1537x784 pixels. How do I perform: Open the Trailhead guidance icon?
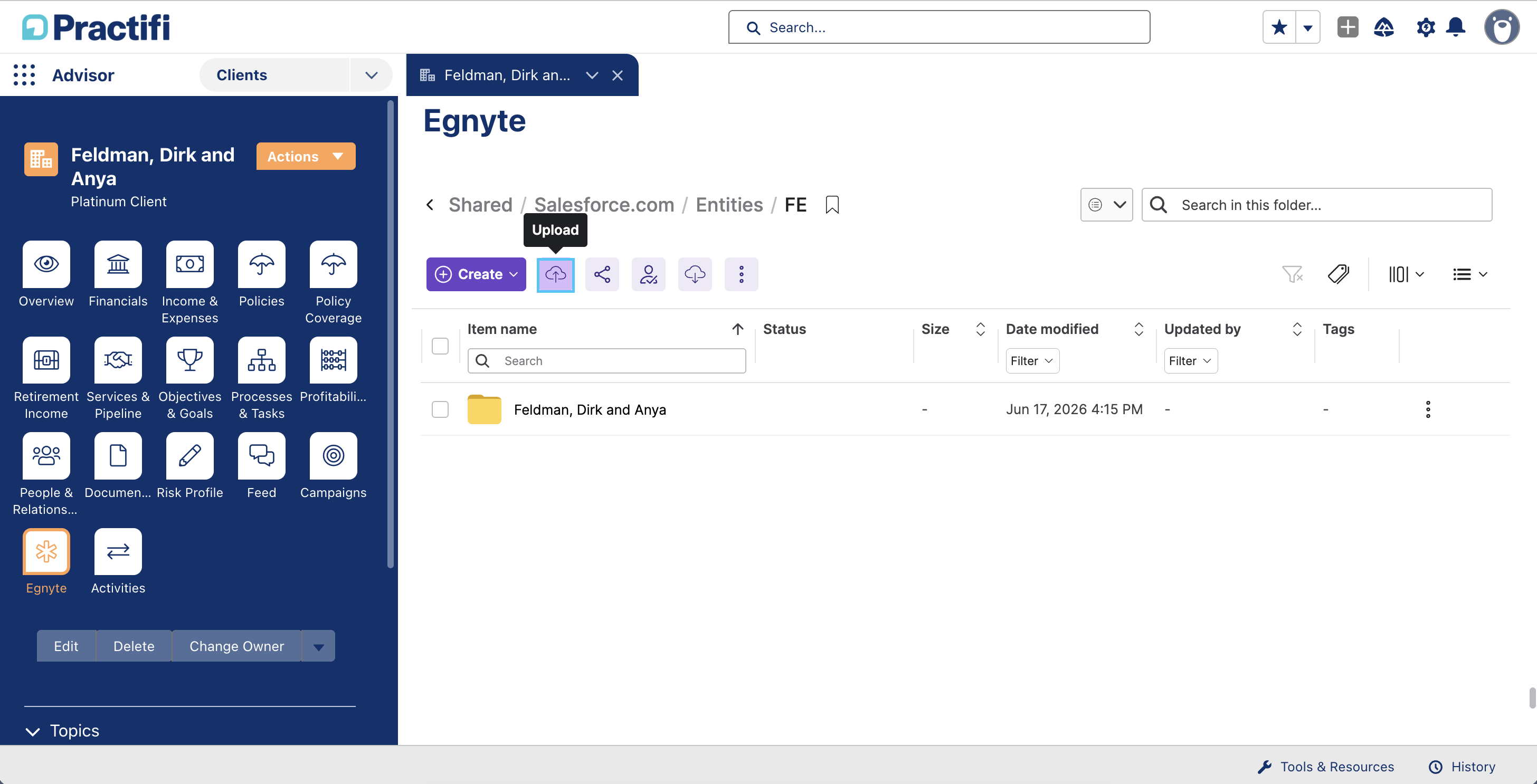[x=1383, y=27]
